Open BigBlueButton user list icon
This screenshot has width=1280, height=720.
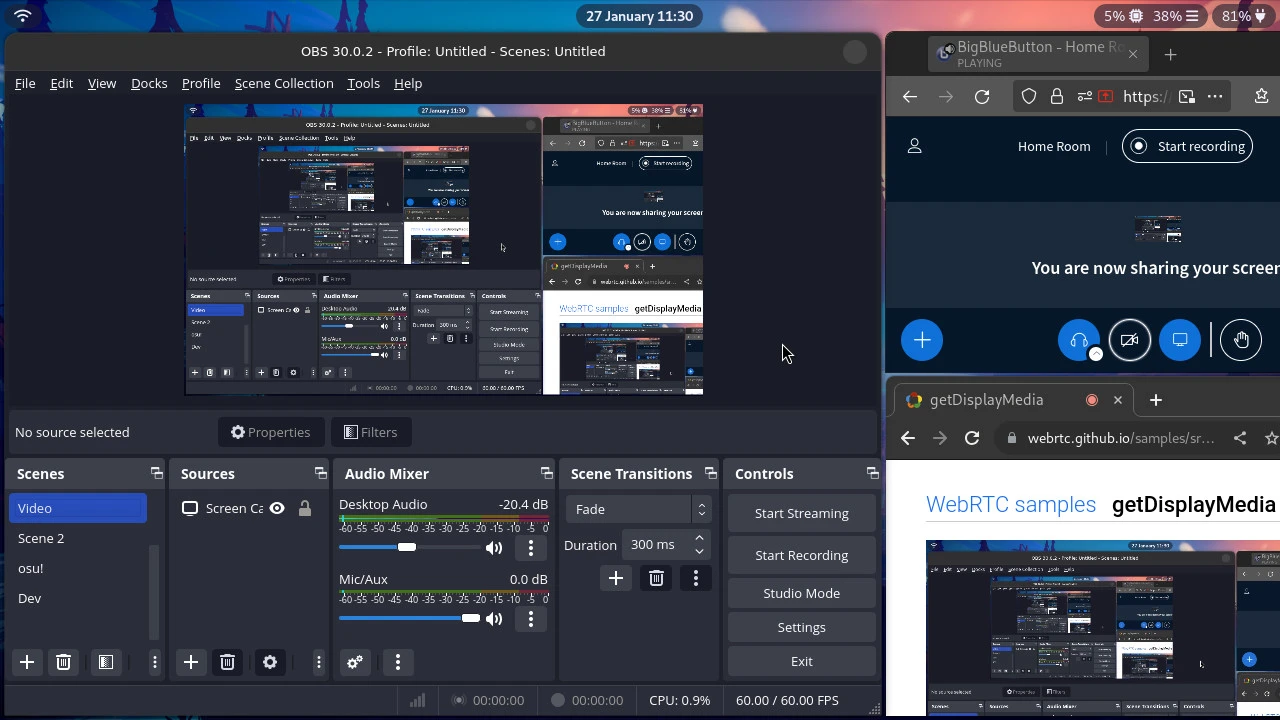coord(914,146)
